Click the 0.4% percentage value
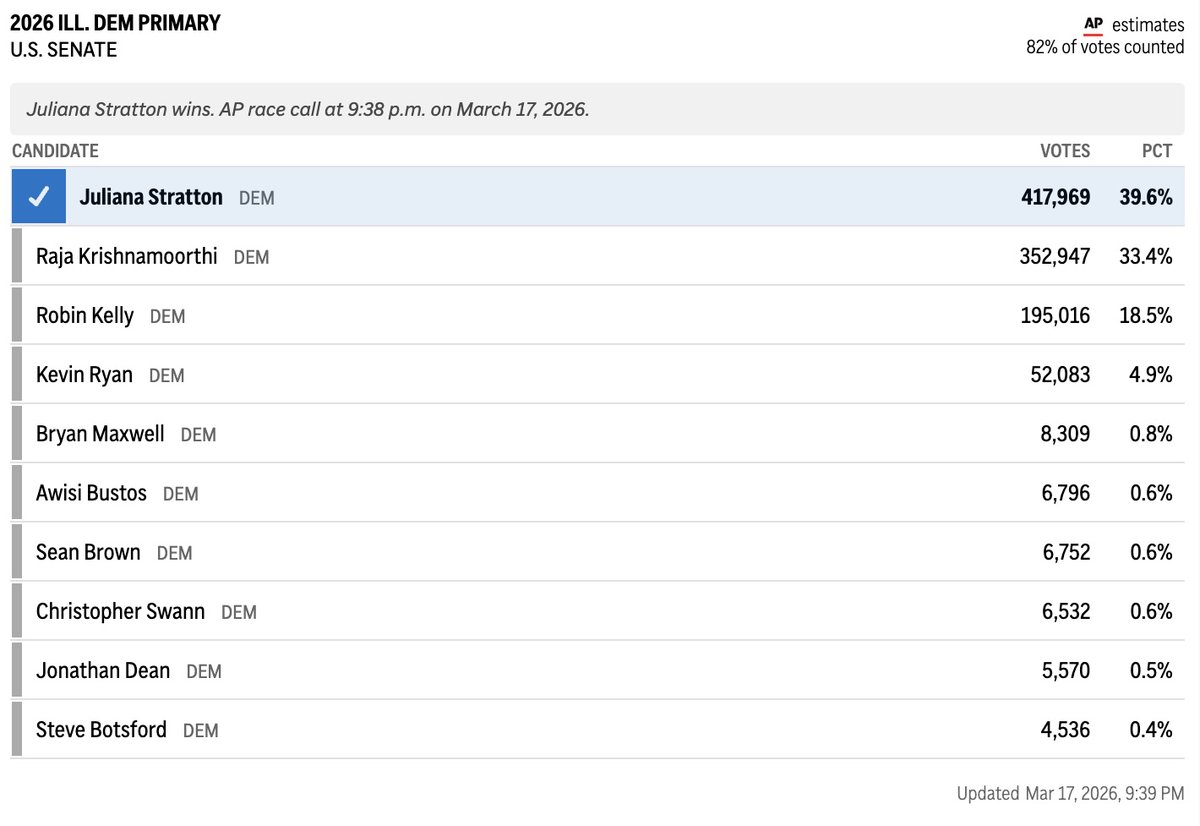 [x=1151, y=729]
